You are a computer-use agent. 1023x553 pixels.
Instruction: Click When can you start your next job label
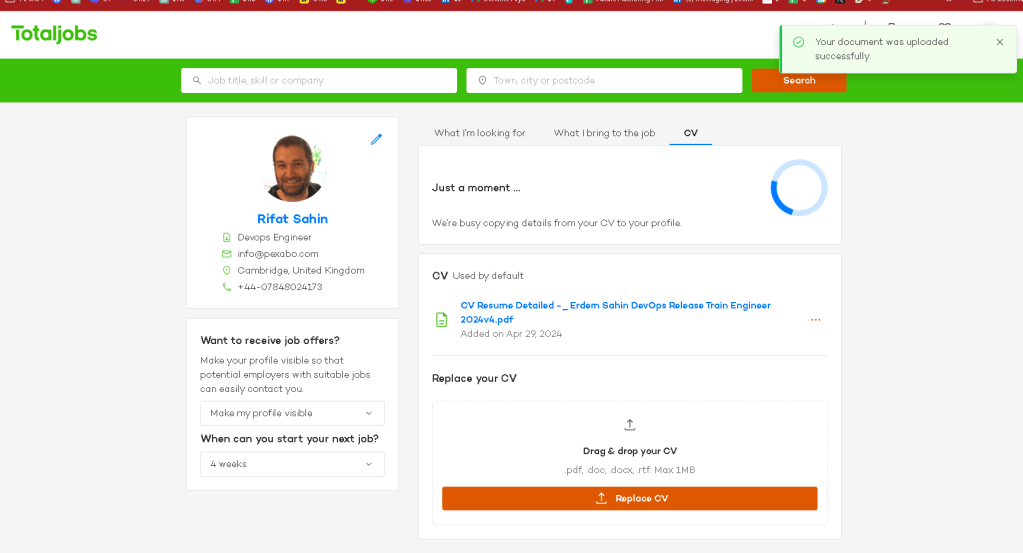290,439
